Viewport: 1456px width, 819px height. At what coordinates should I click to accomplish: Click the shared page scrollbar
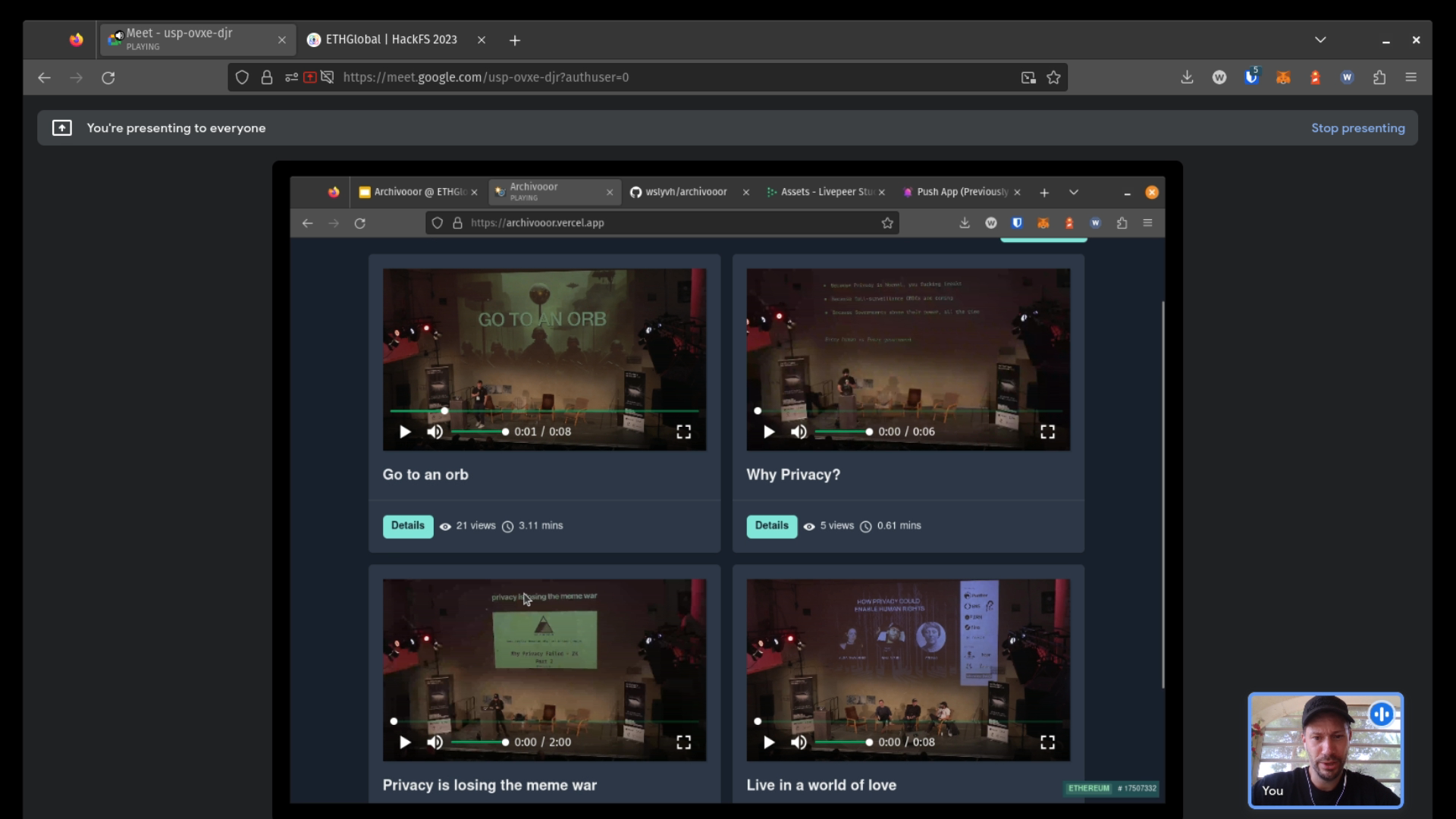pyautogui.click(x=1163, y=494)
